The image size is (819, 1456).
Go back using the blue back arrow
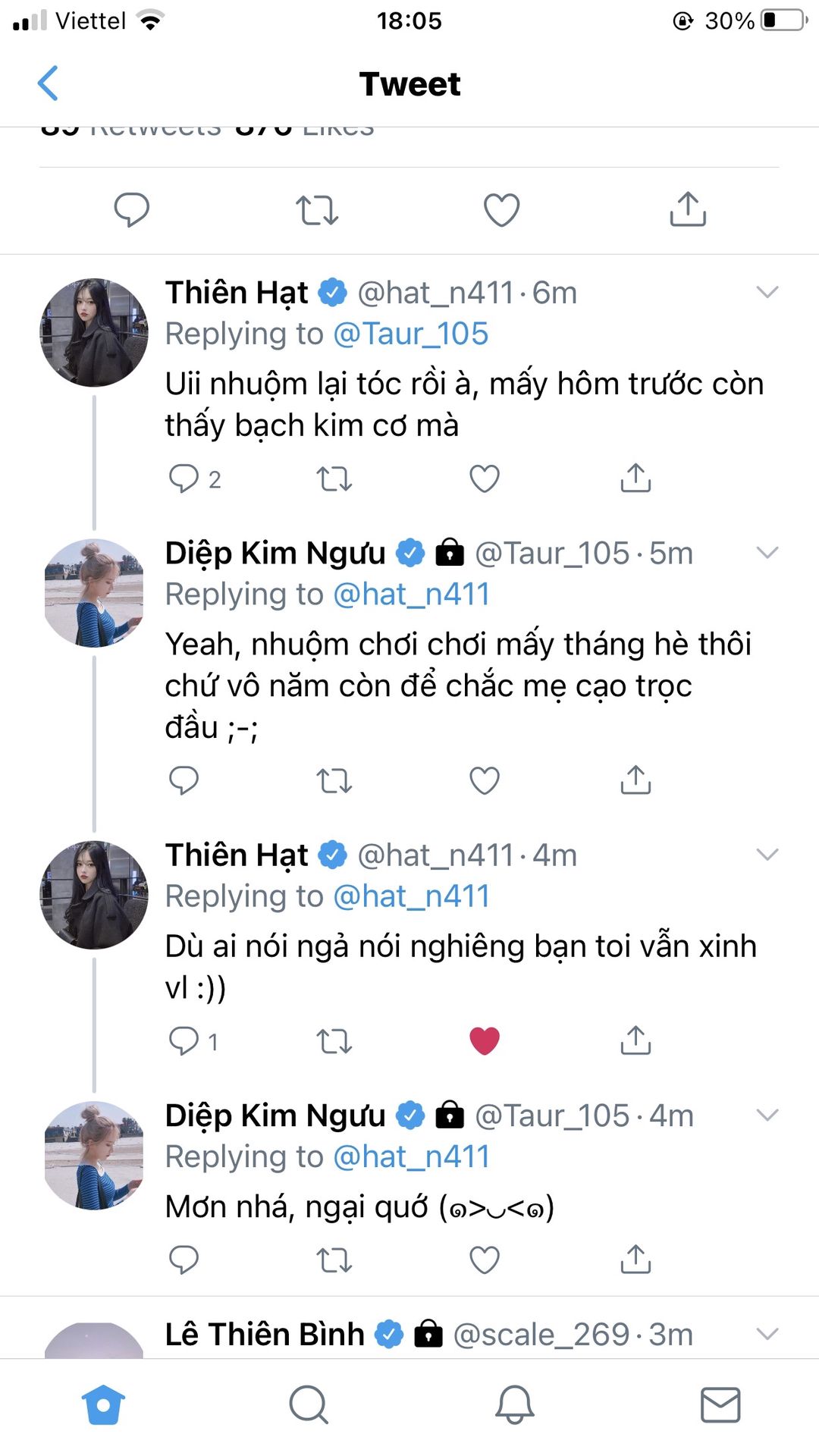point(49,83)
